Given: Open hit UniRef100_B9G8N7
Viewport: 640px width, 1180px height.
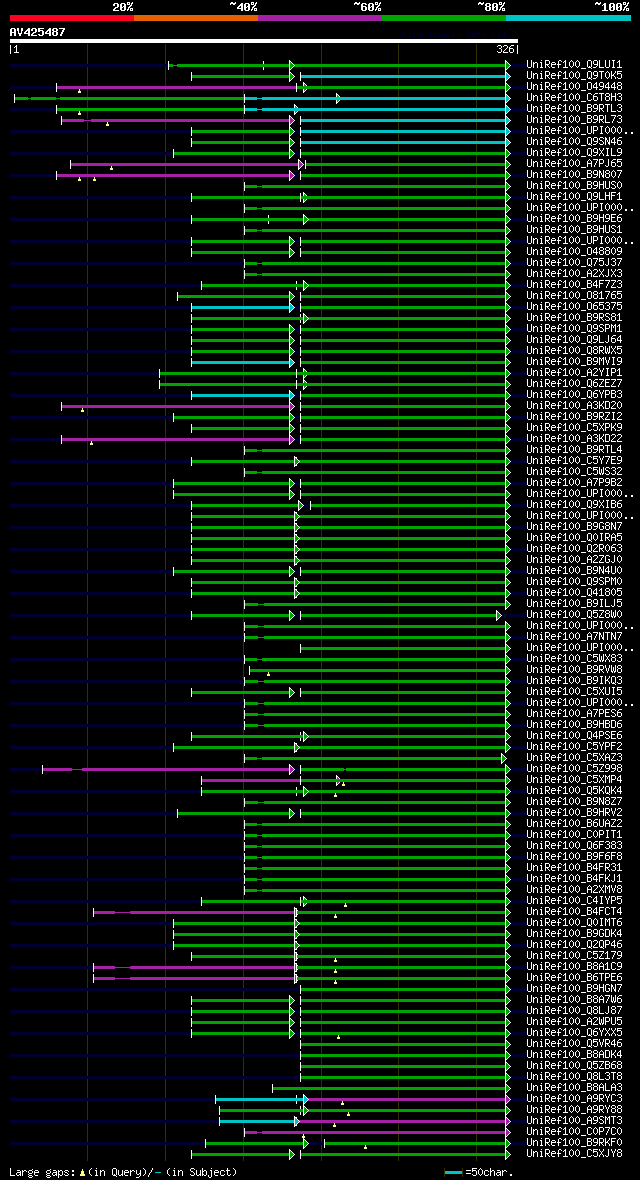Looking at the screenshot, I should tap(574, 527).
